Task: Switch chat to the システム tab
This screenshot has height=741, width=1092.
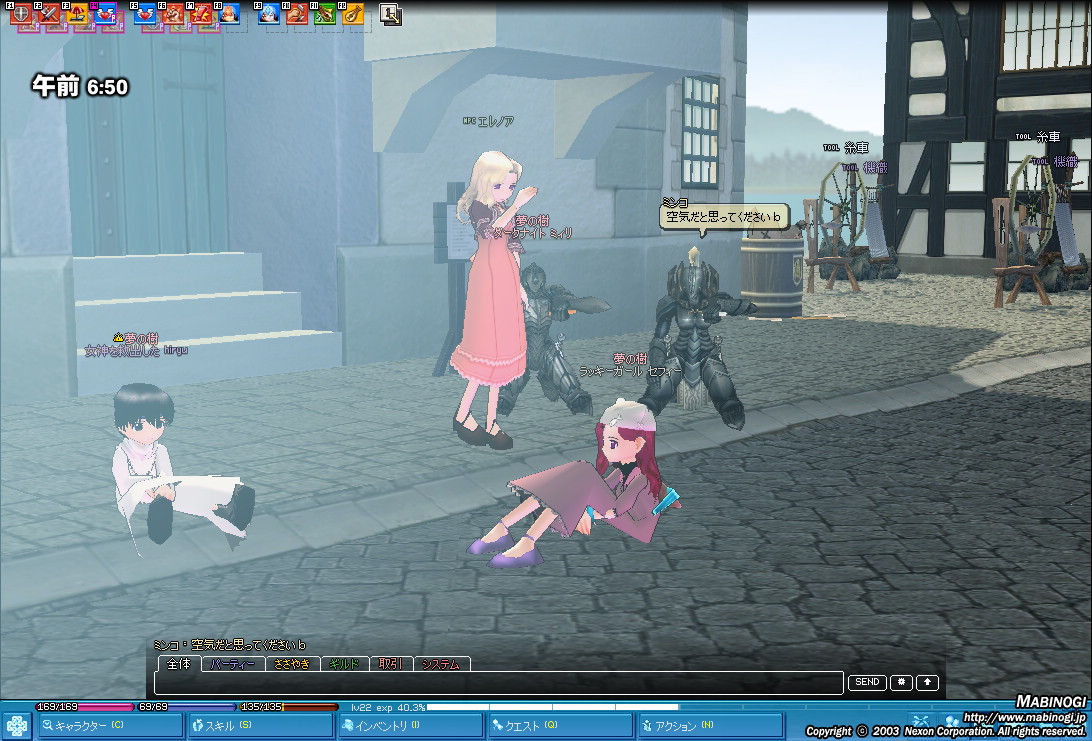Action: point(442,664)
